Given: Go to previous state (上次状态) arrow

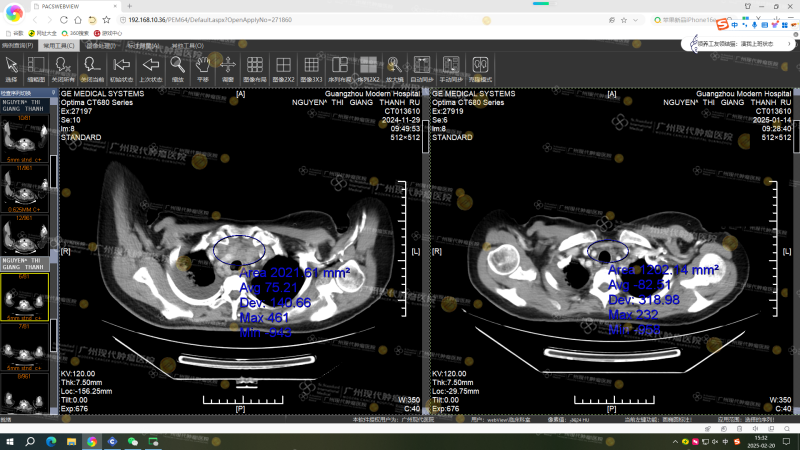Looking at the screenshot, I should [150, 66].
